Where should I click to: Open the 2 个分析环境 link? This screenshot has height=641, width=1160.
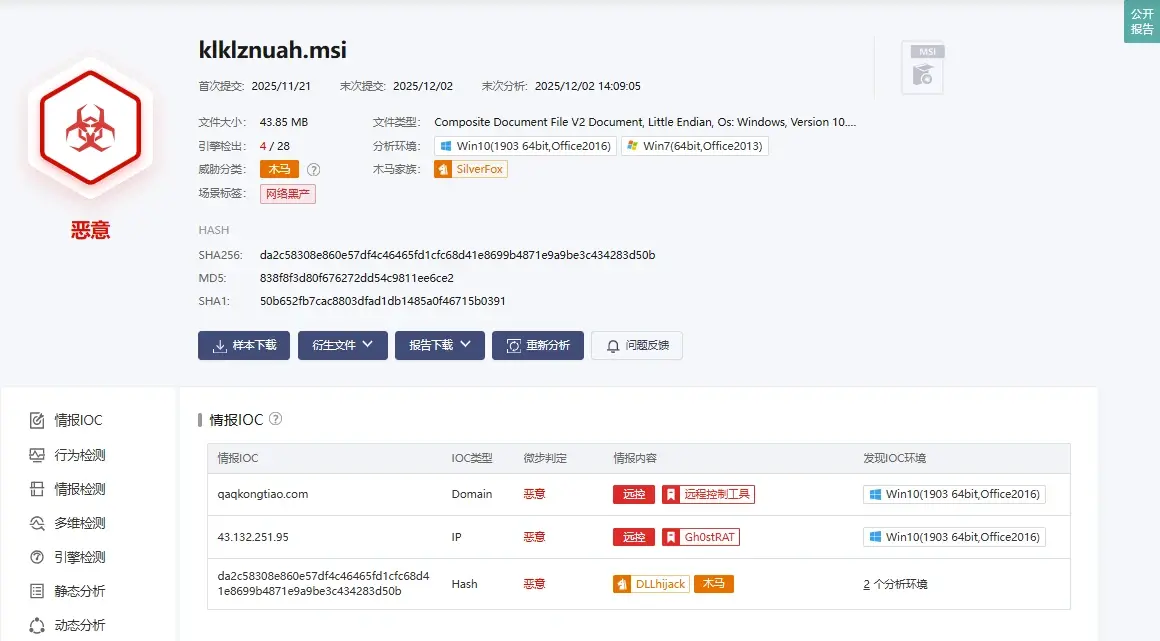pyautogui.click(x=895, y=584)
